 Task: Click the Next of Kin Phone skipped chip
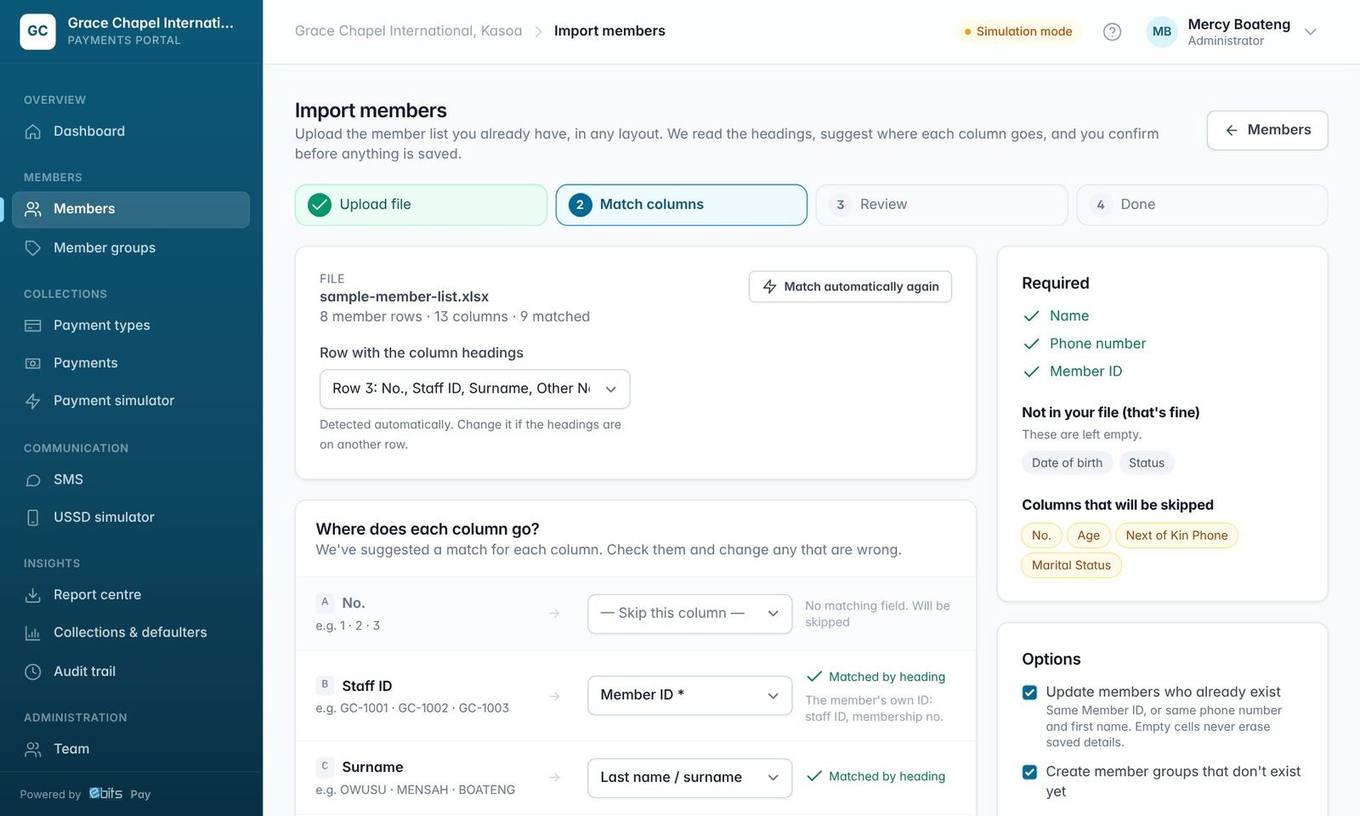tap(1177, 536)
